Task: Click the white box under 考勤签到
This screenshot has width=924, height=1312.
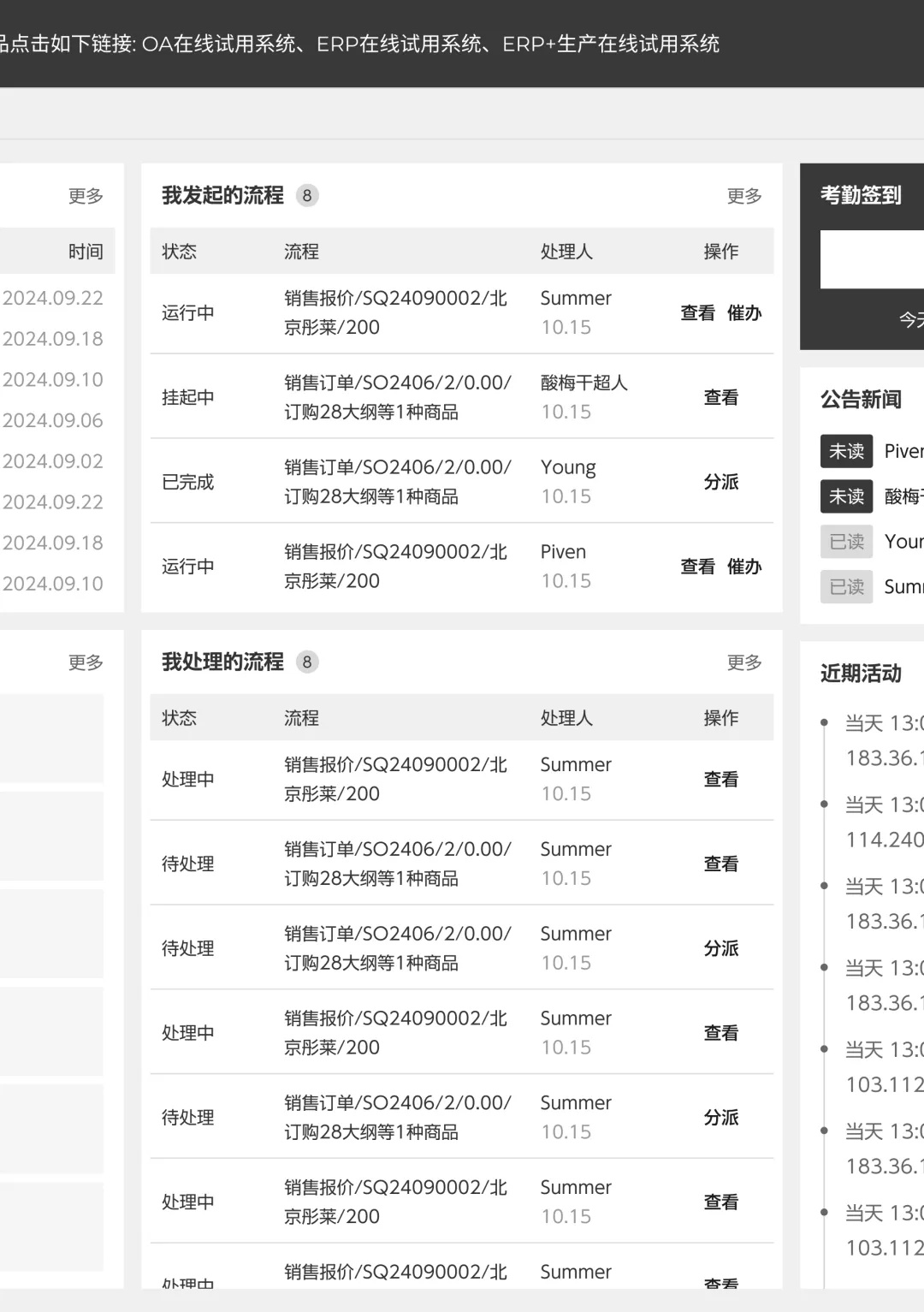Action: point(872,259)
